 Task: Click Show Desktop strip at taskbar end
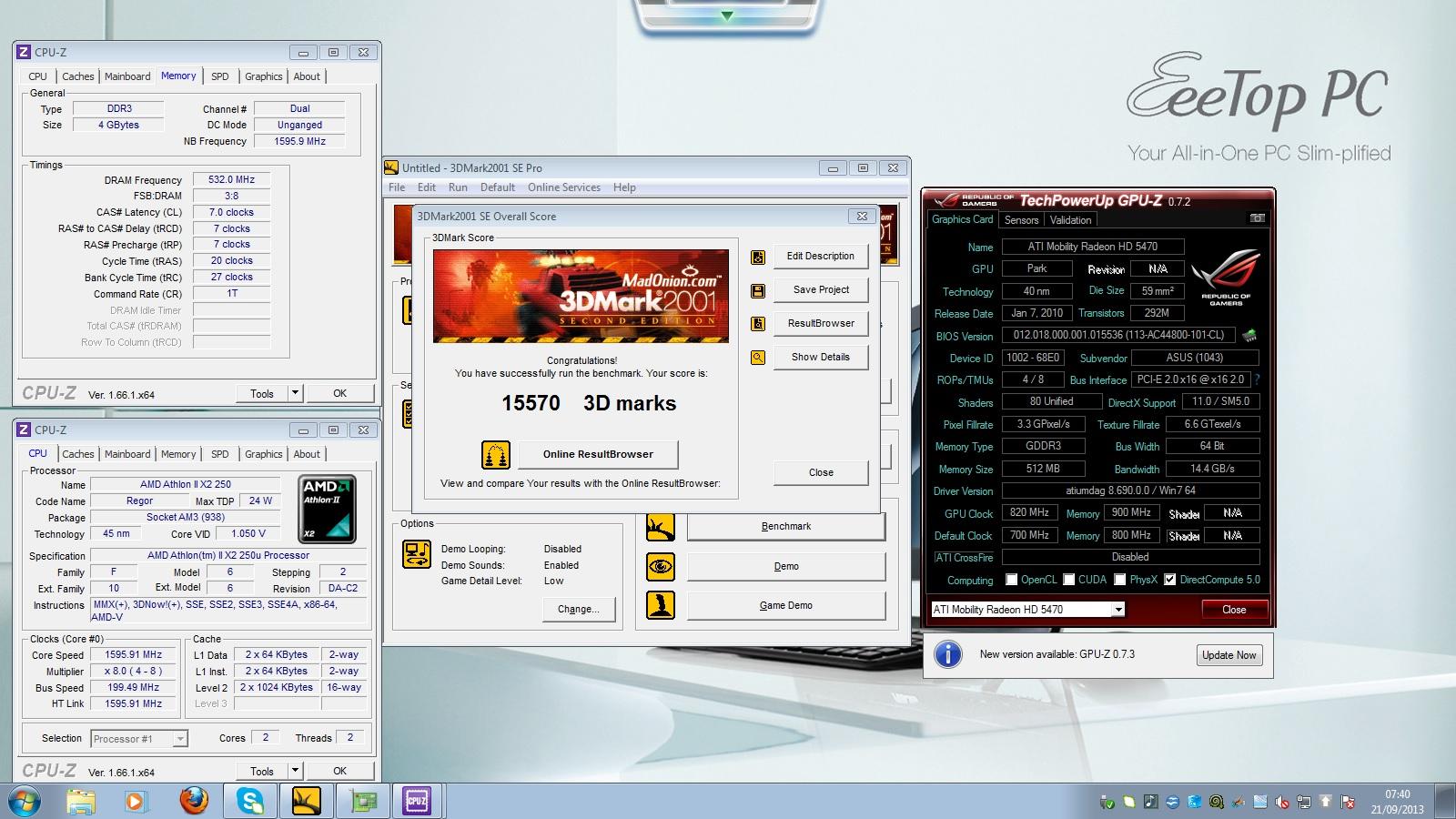pyautogui.click(x=1445, y=802)
